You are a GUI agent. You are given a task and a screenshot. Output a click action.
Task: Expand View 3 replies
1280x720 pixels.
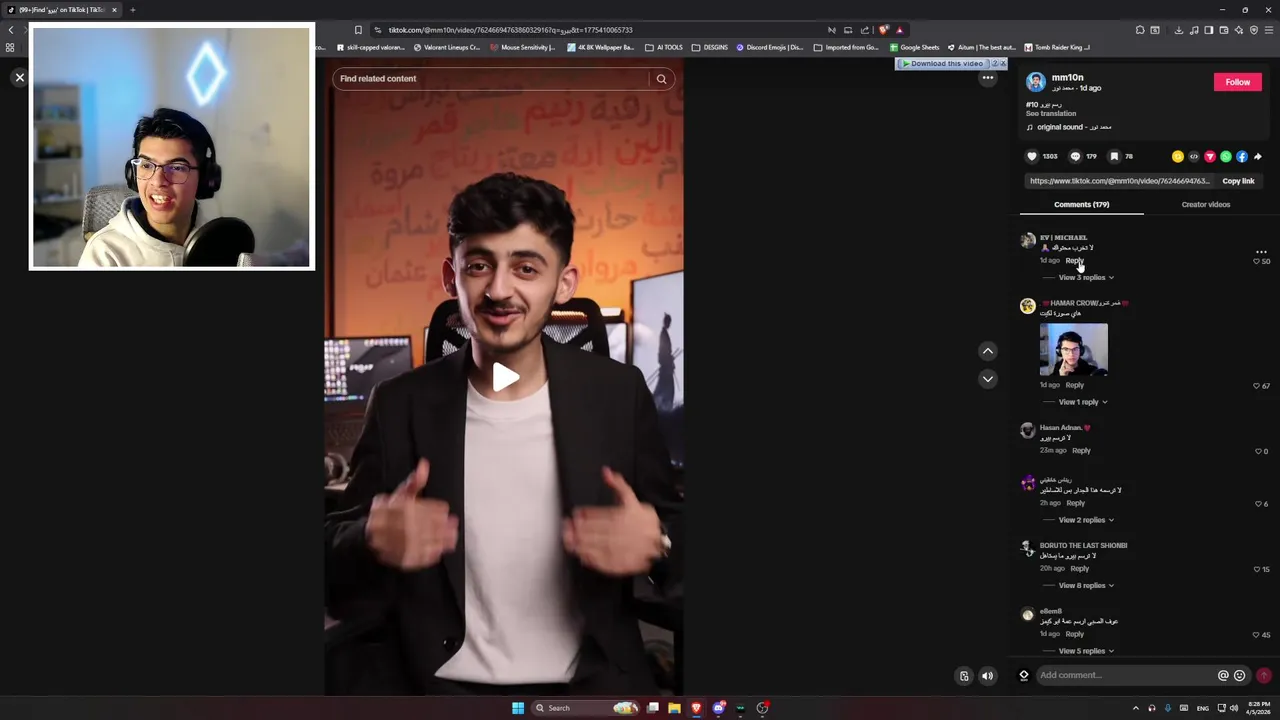point(1086,277)
